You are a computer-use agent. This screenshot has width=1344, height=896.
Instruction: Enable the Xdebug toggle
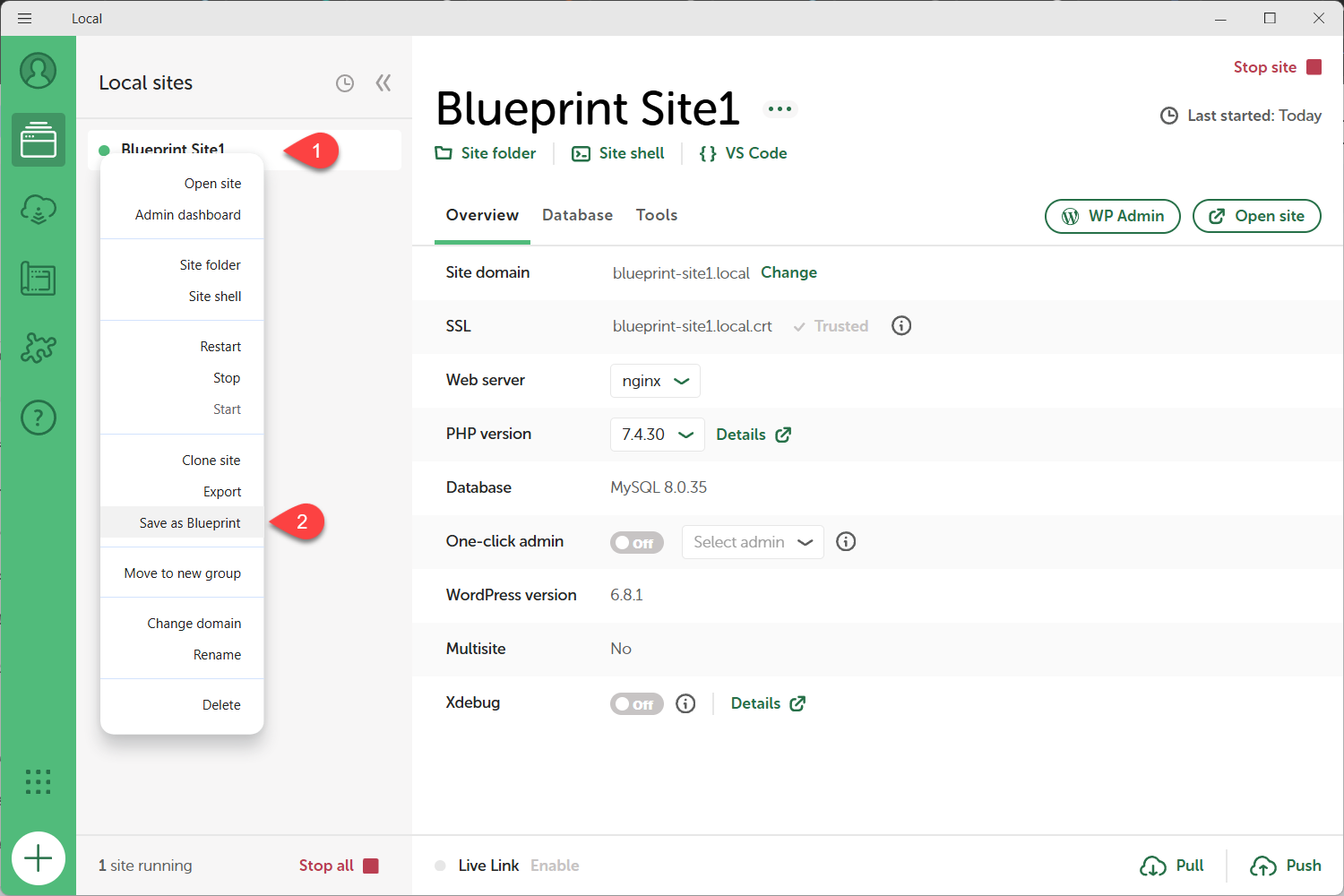[636, 704]
